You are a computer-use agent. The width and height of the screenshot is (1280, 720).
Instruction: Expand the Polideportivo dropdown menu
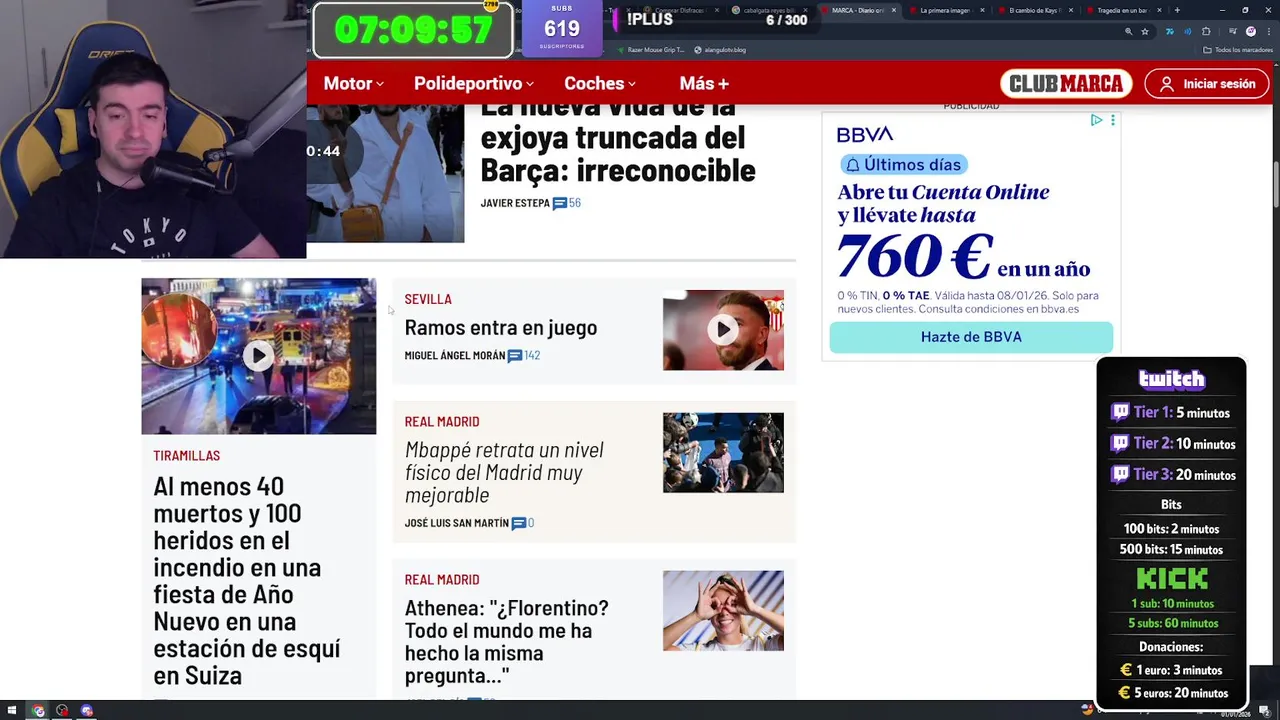click(473, 84)
